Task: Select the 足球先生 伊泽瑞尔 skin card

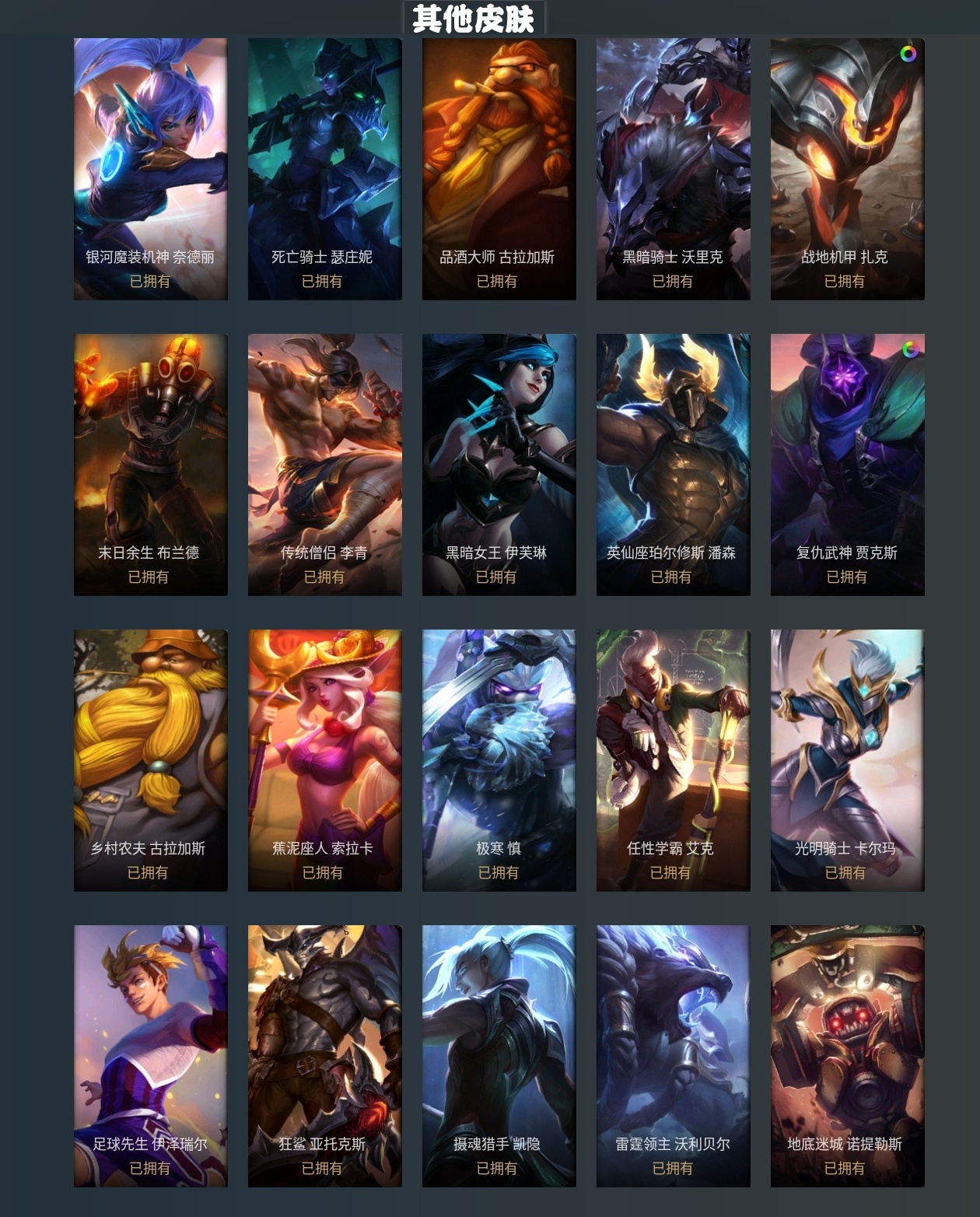Action: pyautogui.click(x=151, y=1056)
